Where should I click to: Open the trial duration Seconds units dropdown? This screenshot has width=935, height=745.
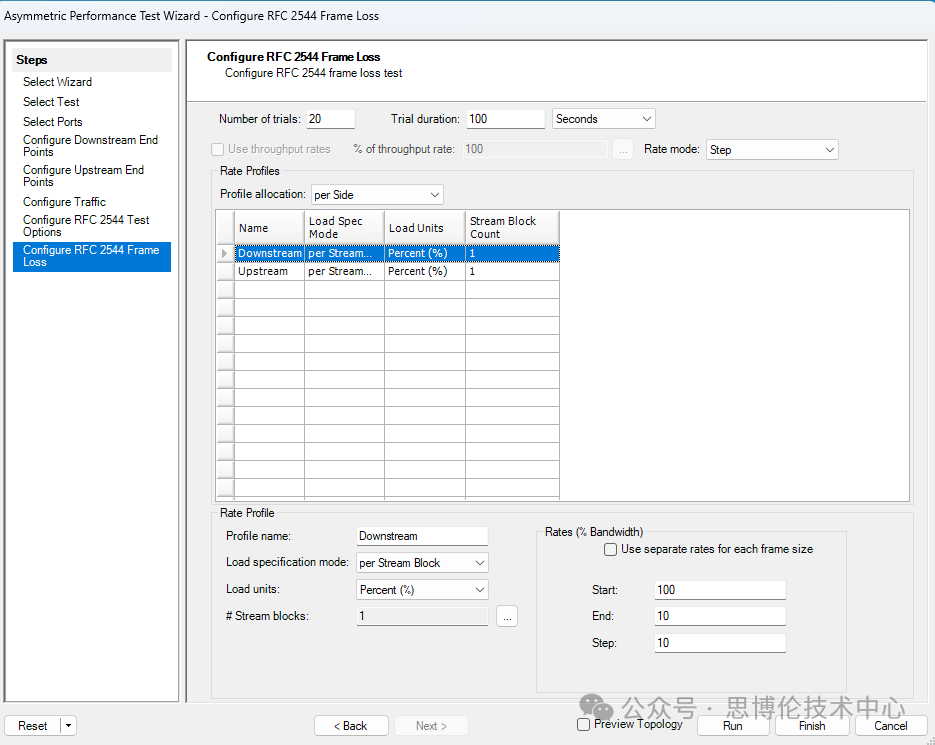pyautogui.click(x=603, y=119)
